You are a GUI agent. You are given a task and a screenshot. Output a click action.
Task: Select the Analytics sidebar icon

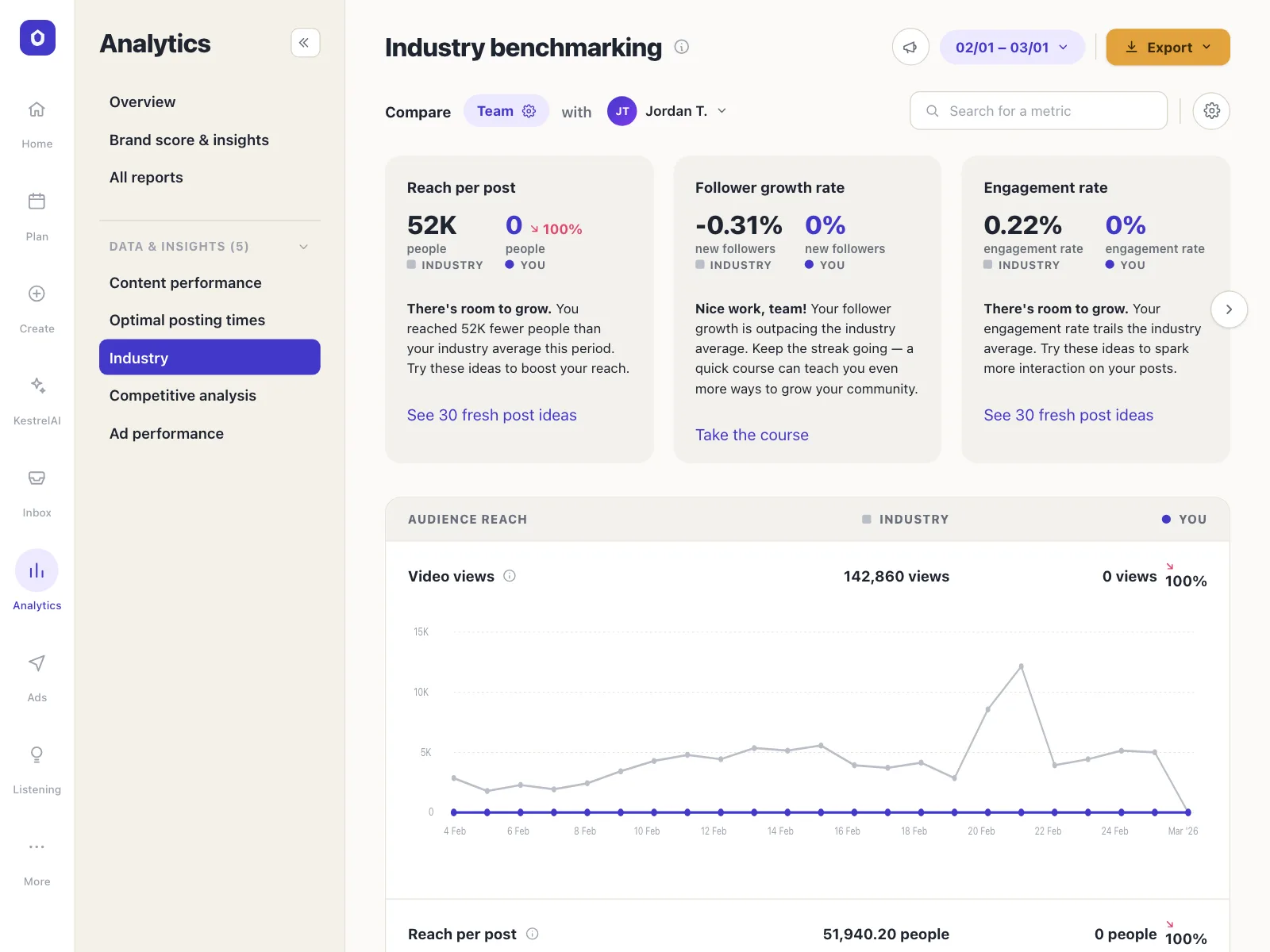coord(37,570)
